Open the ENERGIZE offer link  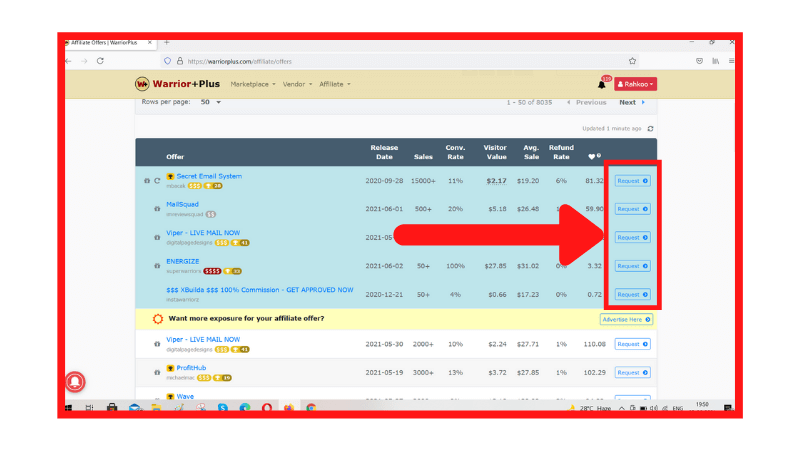tap(183, 261)
